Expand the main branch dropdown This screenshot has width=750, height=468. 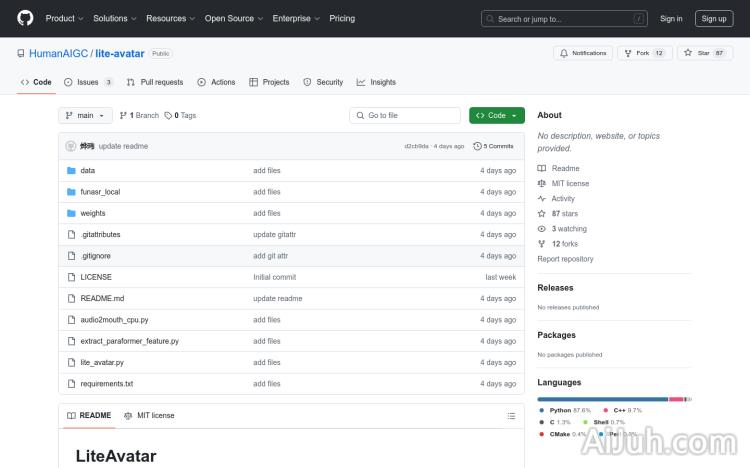click(85, 116)
